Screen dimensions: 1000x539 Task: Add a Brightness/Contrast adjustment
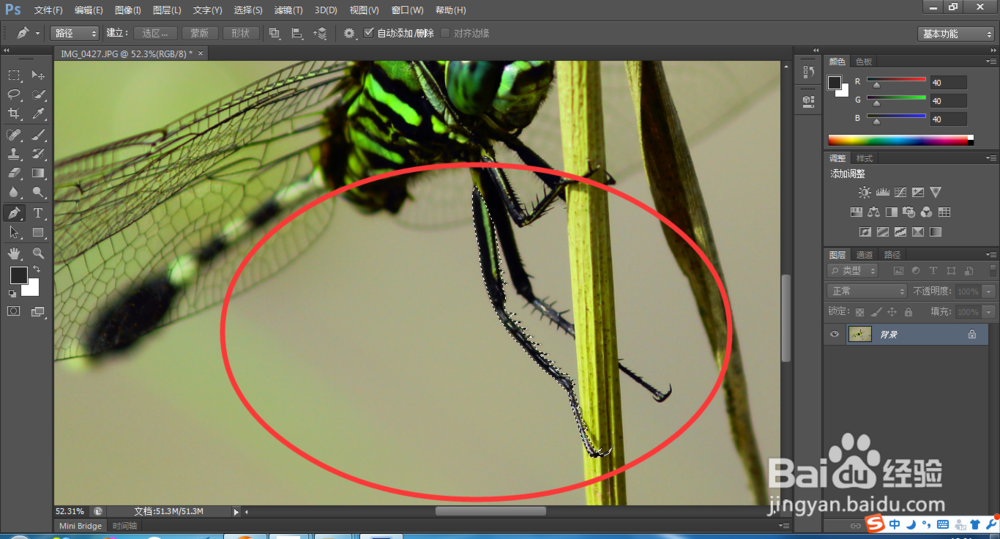(x=864, y=192)
